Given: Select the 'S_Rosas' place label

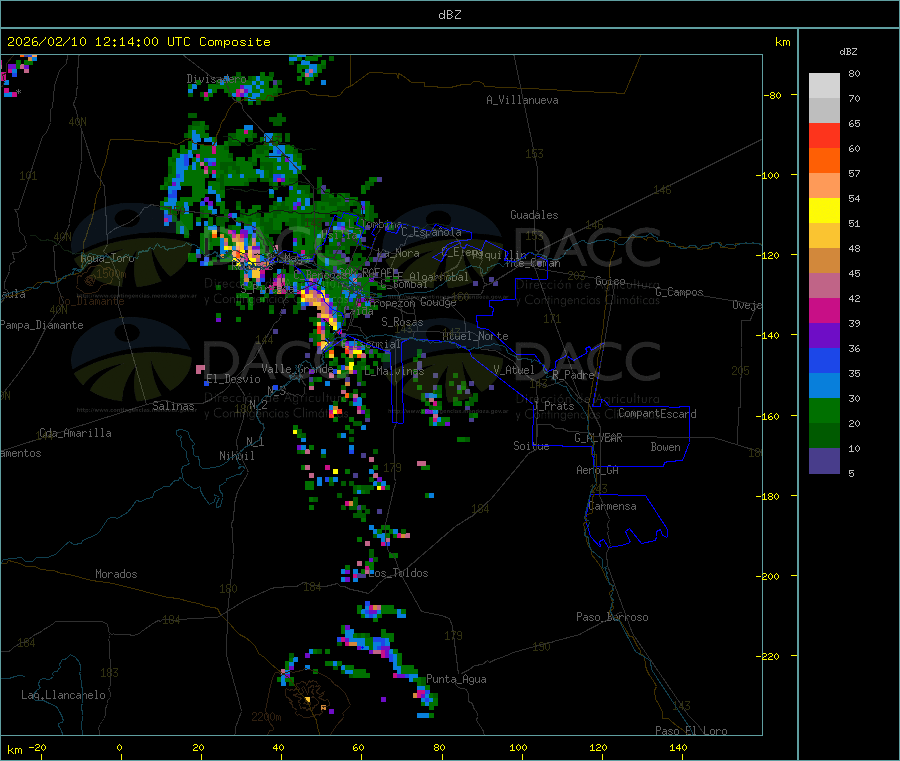Looking at the screenshot, I should pyautogui.click(x=402, y=322).
